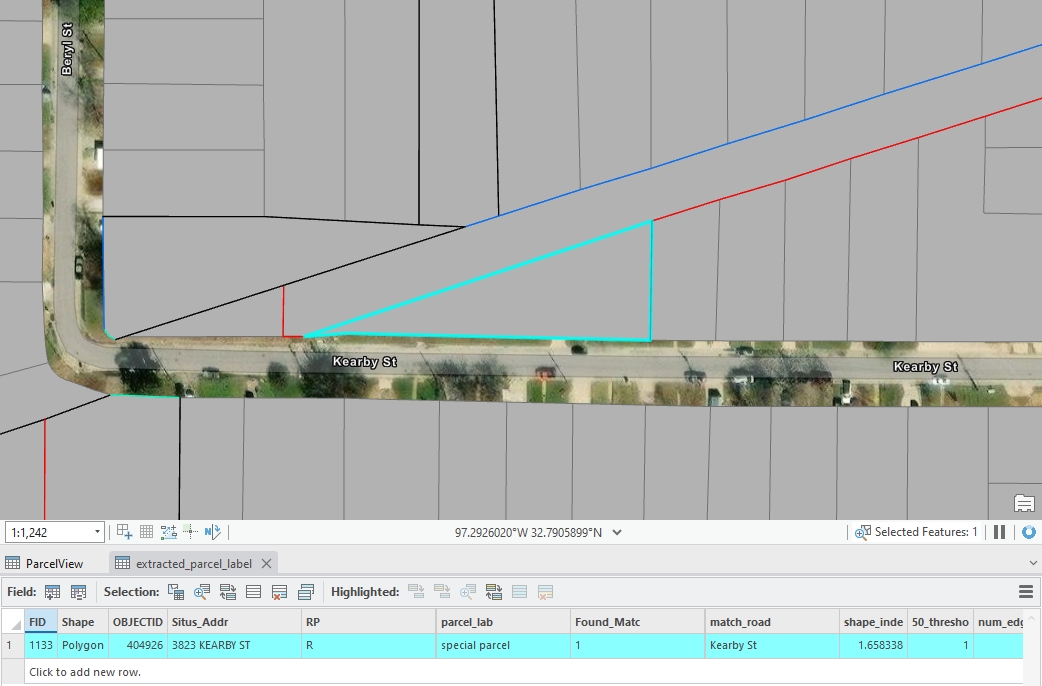Expand the coordinate display format dropdown
Image resolution: width=1042 pixels, height=686 pixels.
coord(617,533)
